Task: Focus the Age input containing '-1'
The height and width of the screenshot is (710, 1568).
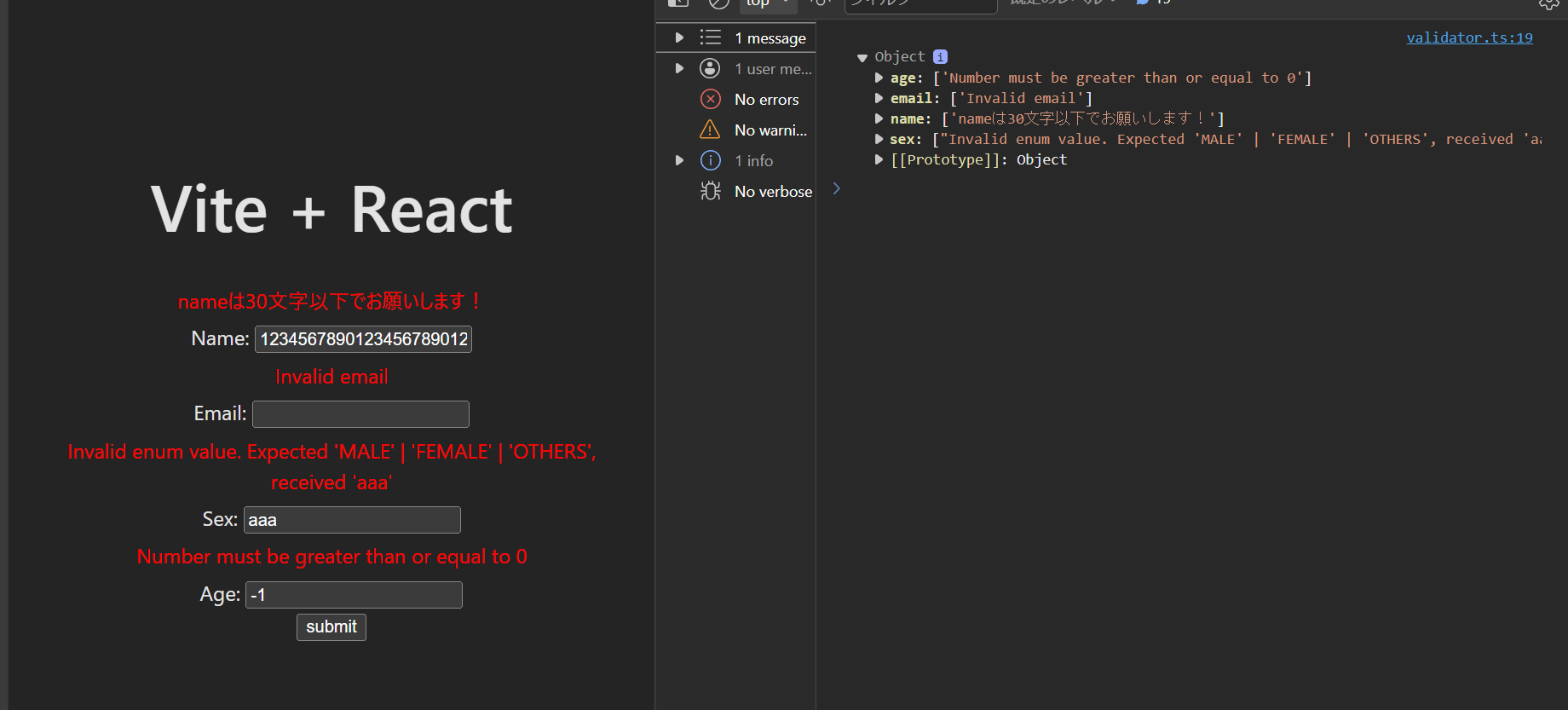Action: point(354,595)
